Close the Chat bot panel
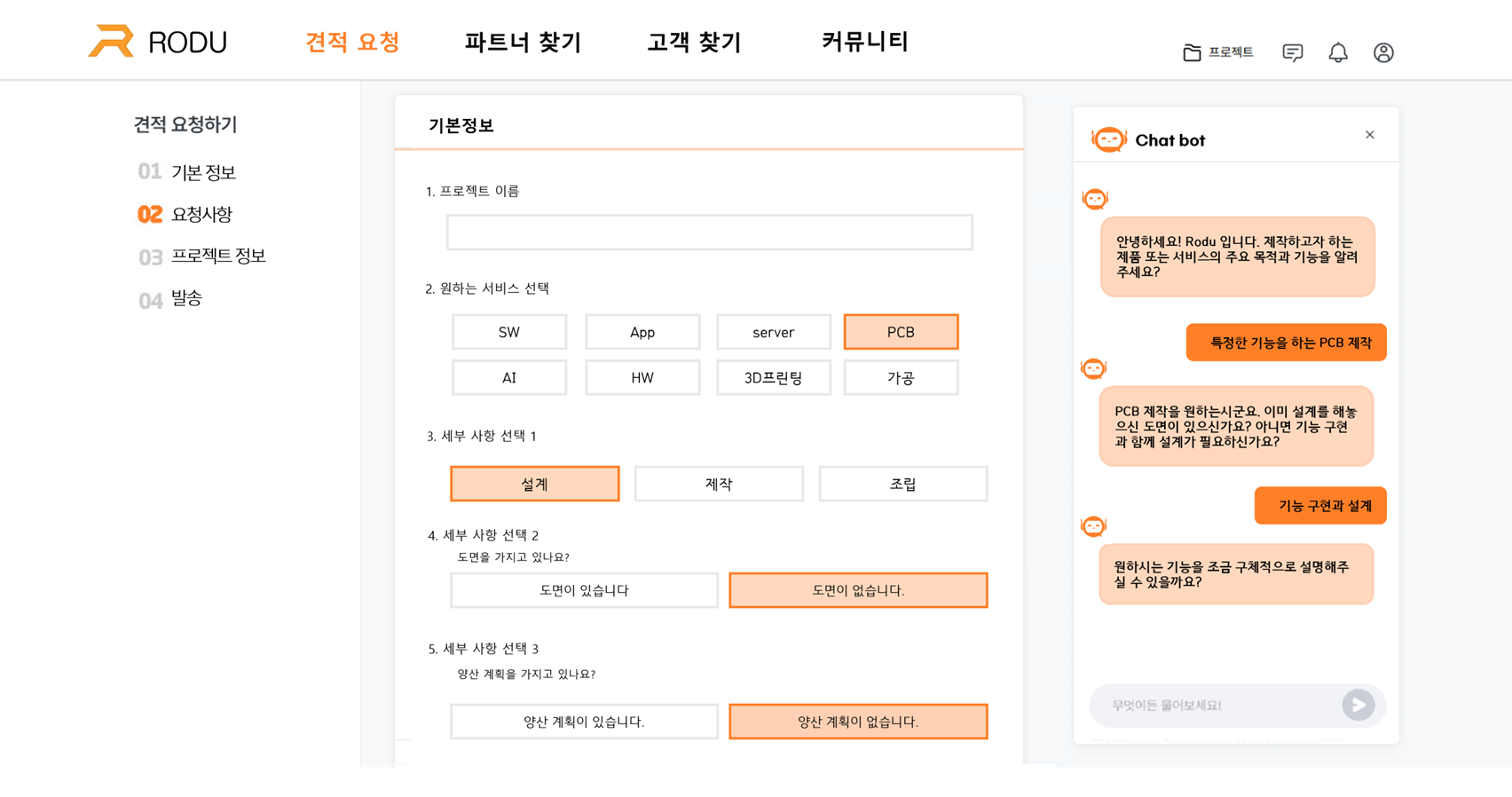Viewport: 1512px width, 797px height. pos(1370,135)
